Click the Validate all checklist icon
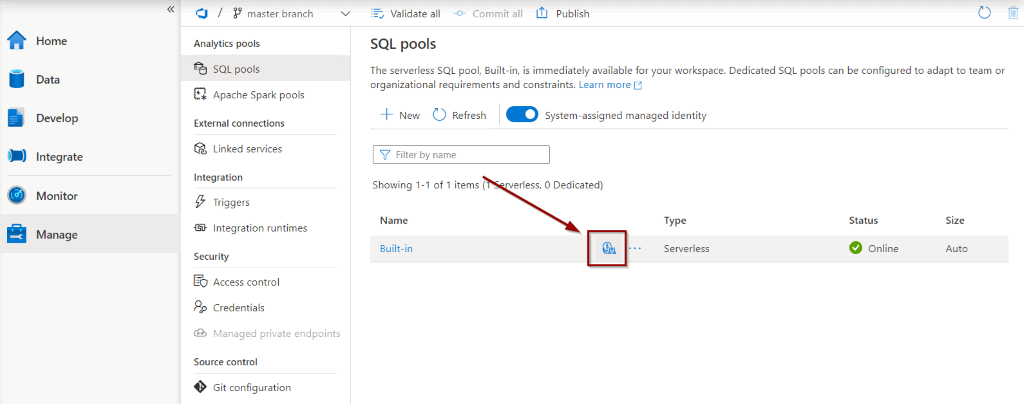The image size is (1024, 404). [x=377, y=13]
